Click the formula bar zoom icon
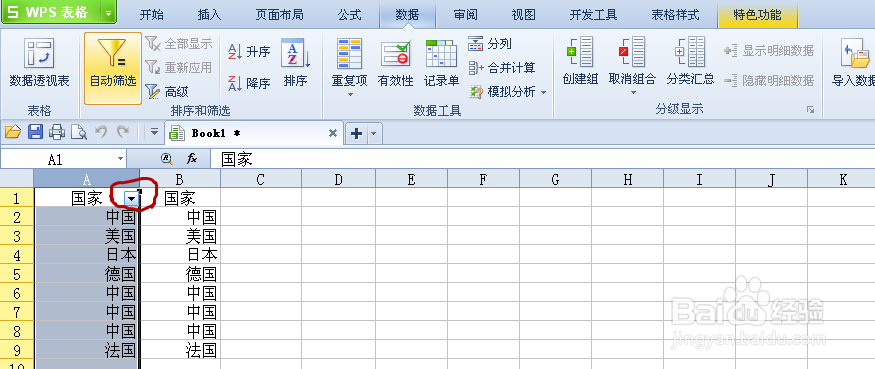Image resolution: width=875 pixels, height=369 pixels. [166, 160]
